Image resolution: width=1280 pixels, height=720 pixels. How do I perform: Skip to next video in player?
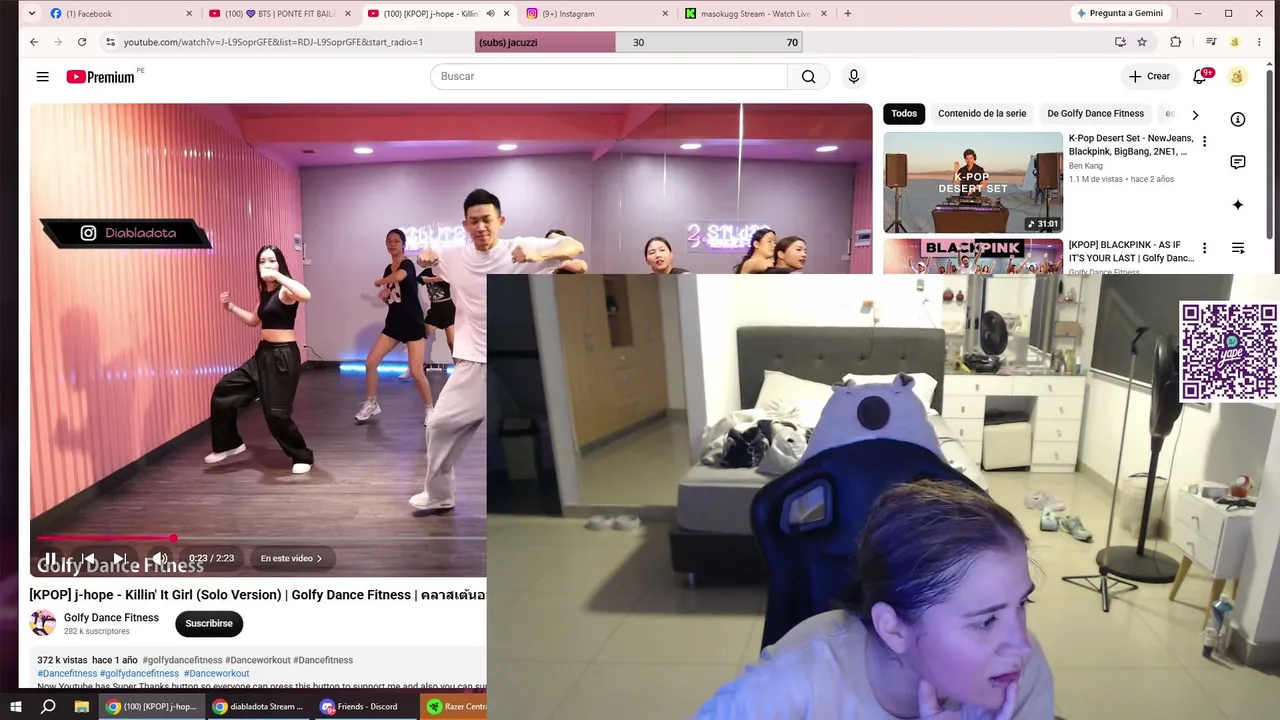point(120,559)
